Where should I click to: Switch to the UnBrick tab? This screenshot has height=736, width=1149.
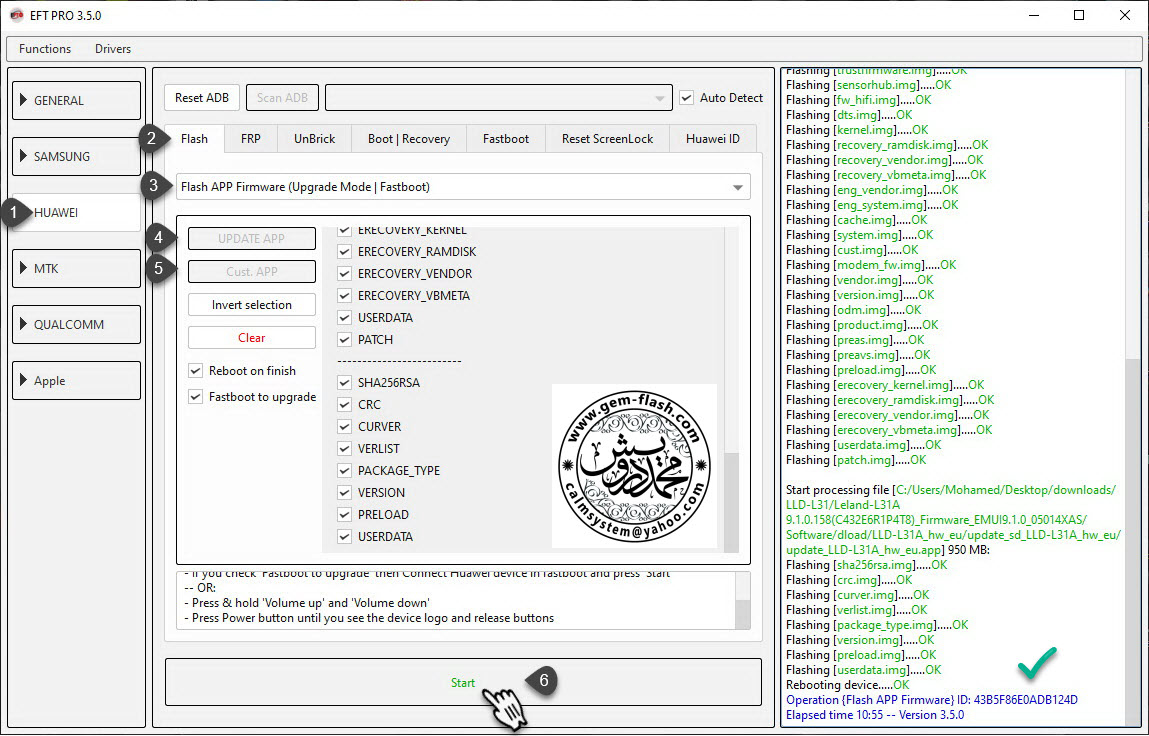tap(314, 139)
